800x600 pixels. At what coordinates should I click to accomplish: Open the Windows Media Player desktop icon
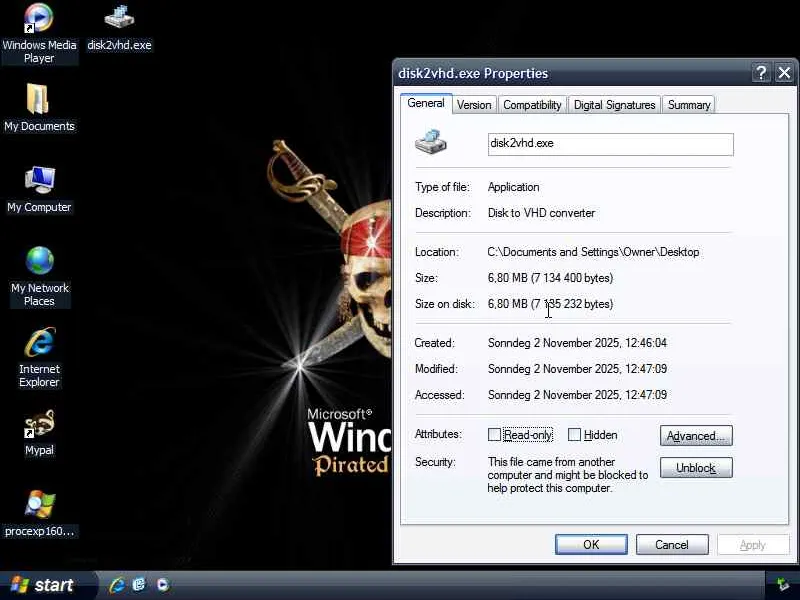click(x=39, y=32)
